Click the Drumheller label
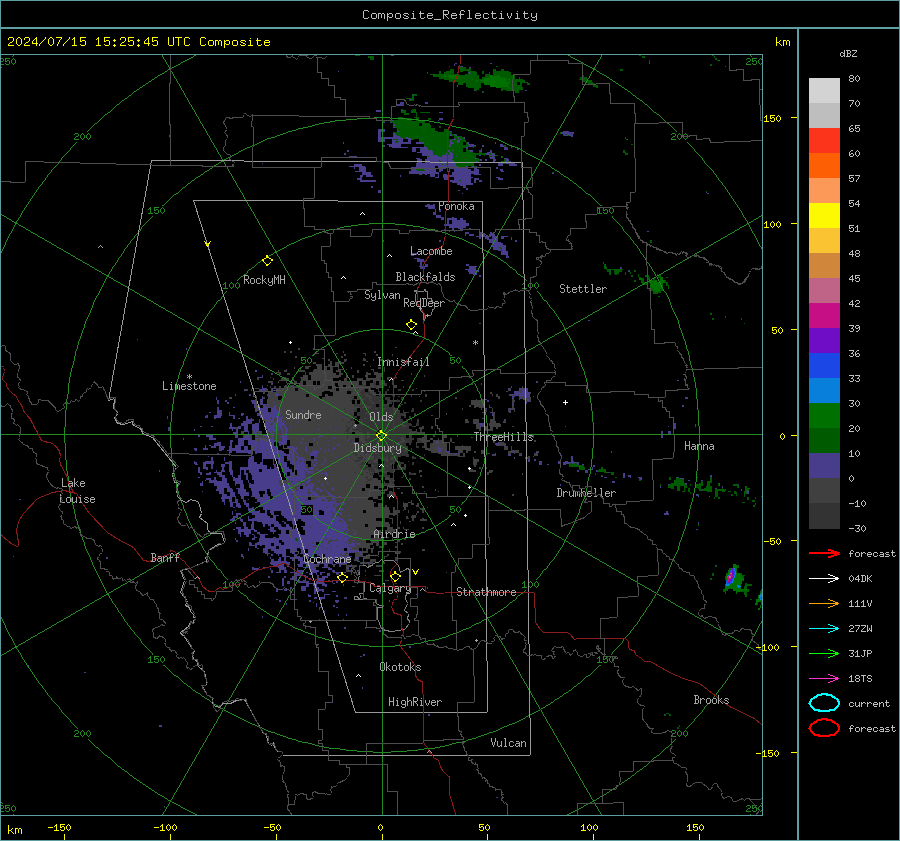This screenshot has height=841, width=900. 586,493
